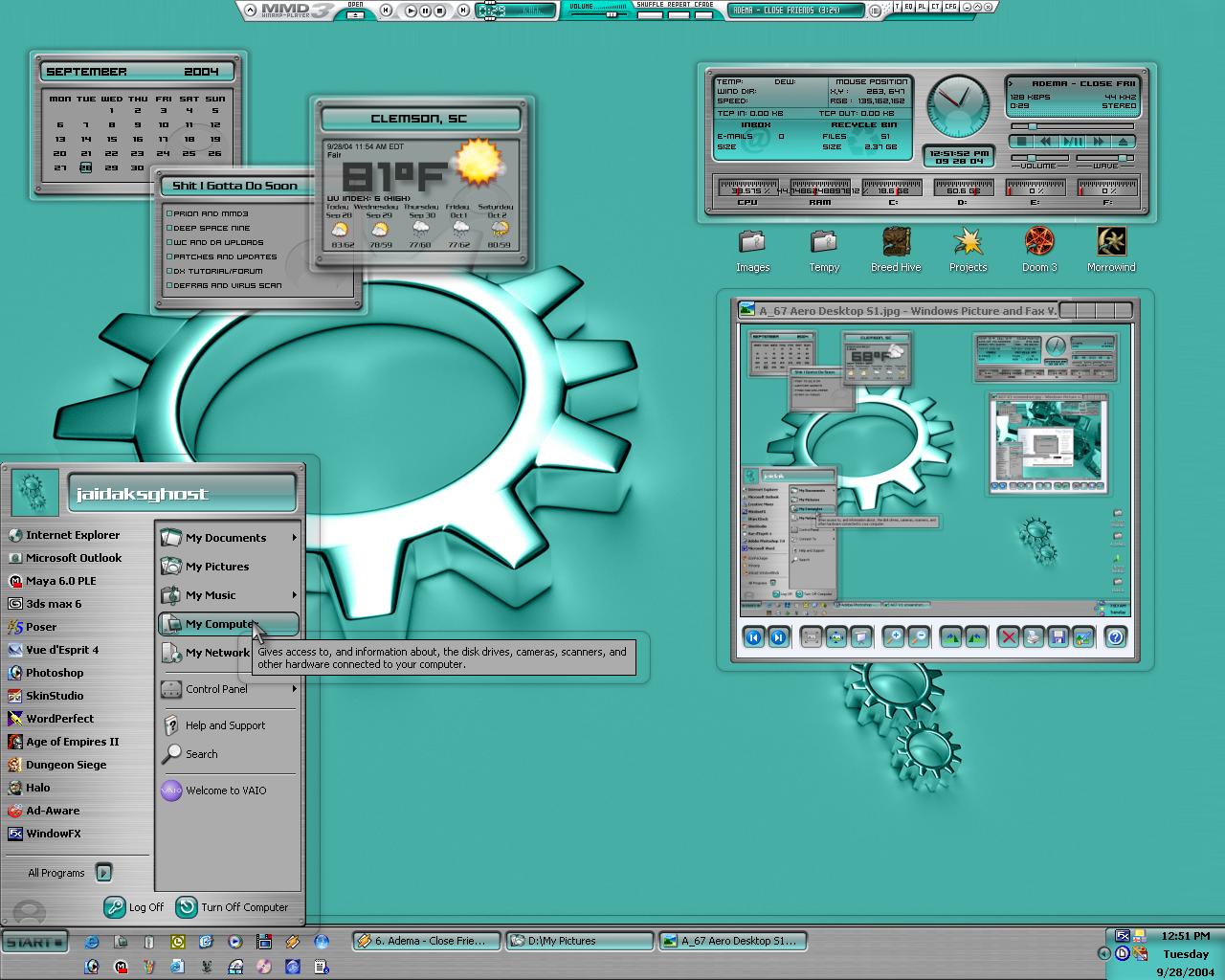Screen dimensions: 1225x980
Task: Click Turn Off Computer button
Action: 233,906
